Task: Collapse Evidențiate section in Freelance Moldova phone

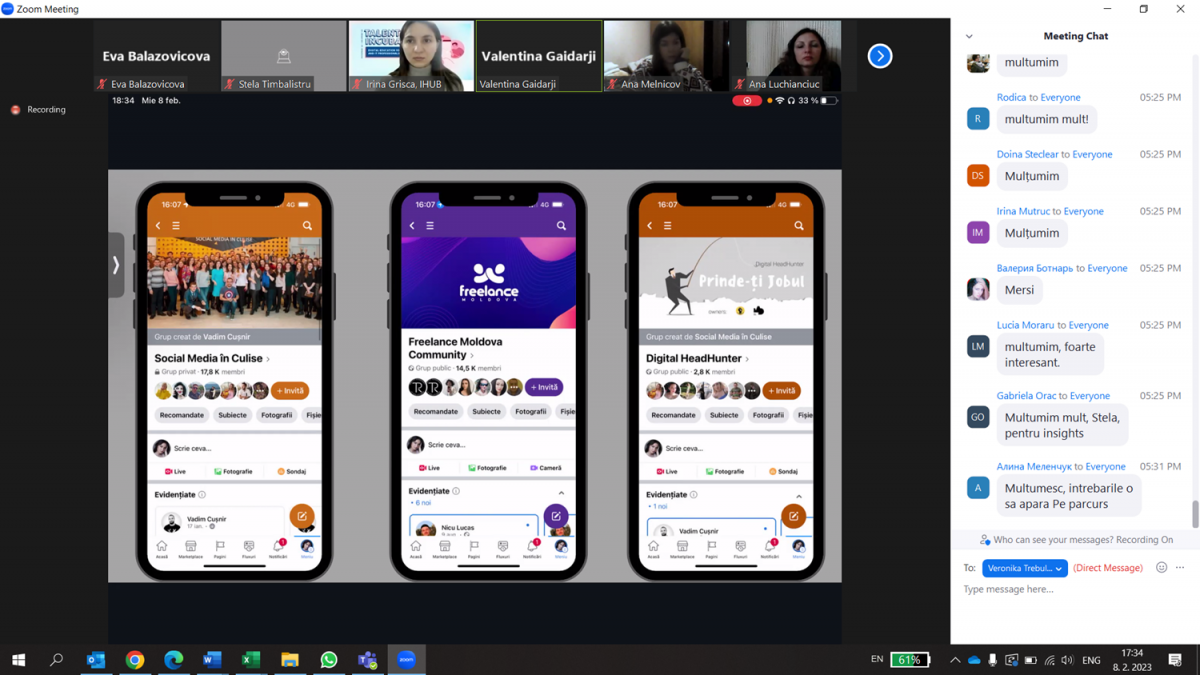Action: point(561,492)
